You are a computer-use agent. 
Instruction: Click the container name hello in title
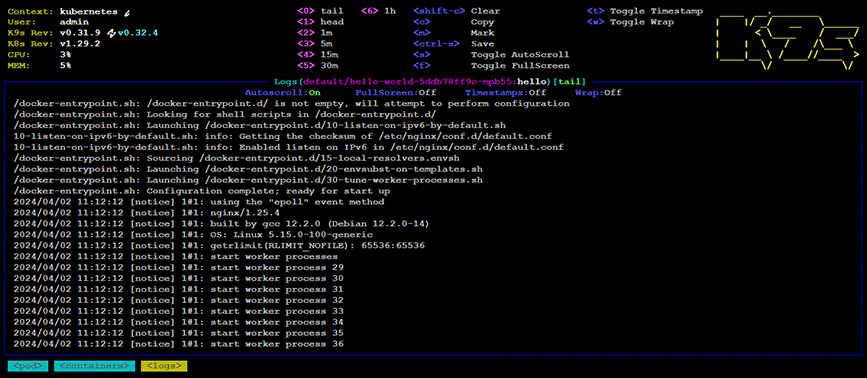click(x=531, y=81)
